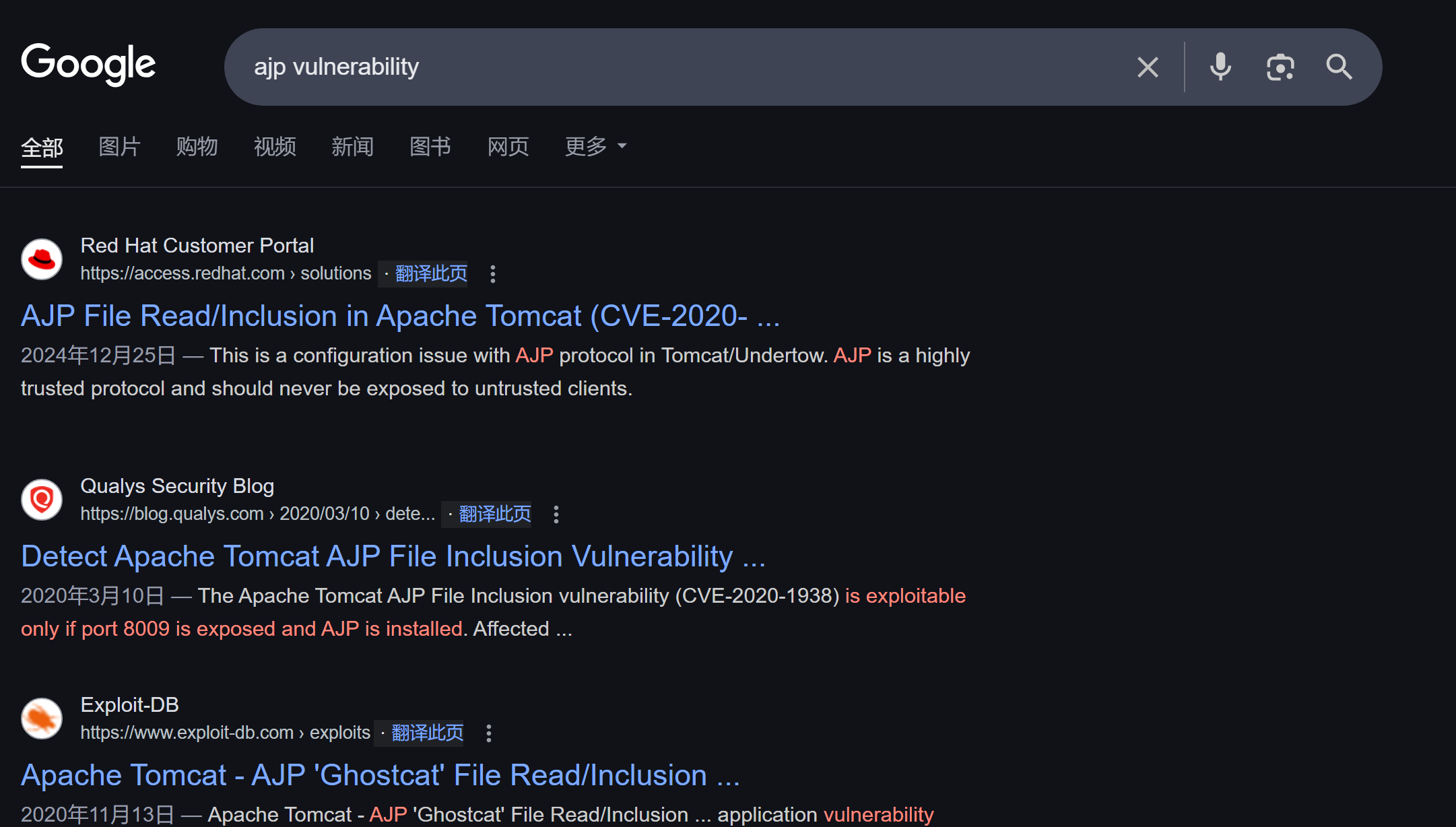
Task: Click into the ajp vulnerability search field
Action: point(673,67)
